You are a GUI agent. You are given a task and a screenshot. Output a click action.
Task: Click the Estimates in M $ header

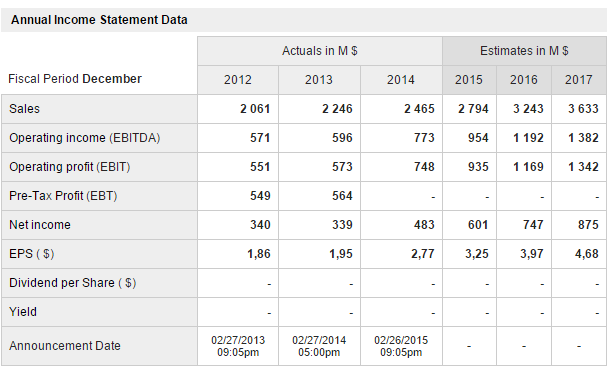click(x=524, y=51)
